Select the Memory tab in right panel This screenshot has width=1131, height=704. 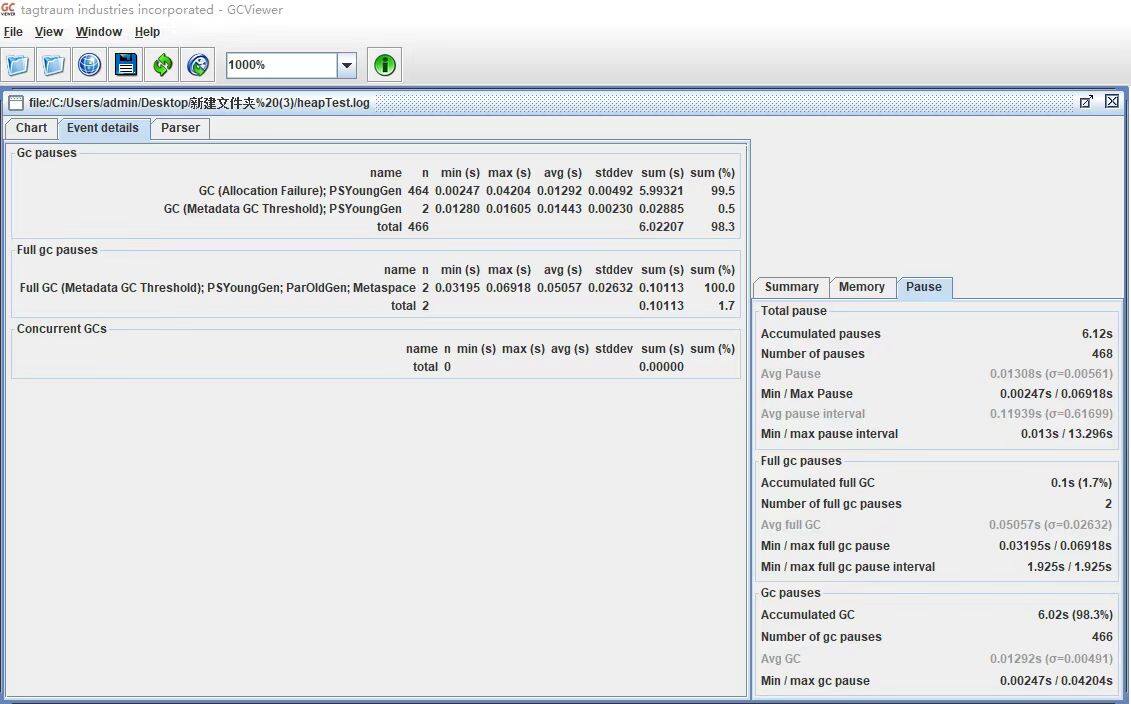pos(862,287)
